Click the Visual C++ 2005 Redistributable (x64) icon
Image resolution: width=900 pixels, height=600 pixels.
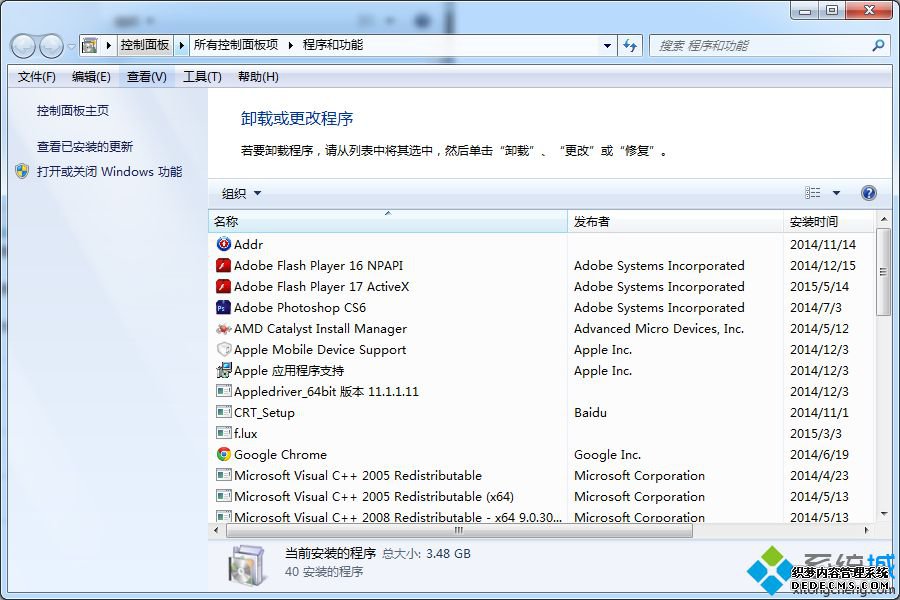(x=223, y=496)
